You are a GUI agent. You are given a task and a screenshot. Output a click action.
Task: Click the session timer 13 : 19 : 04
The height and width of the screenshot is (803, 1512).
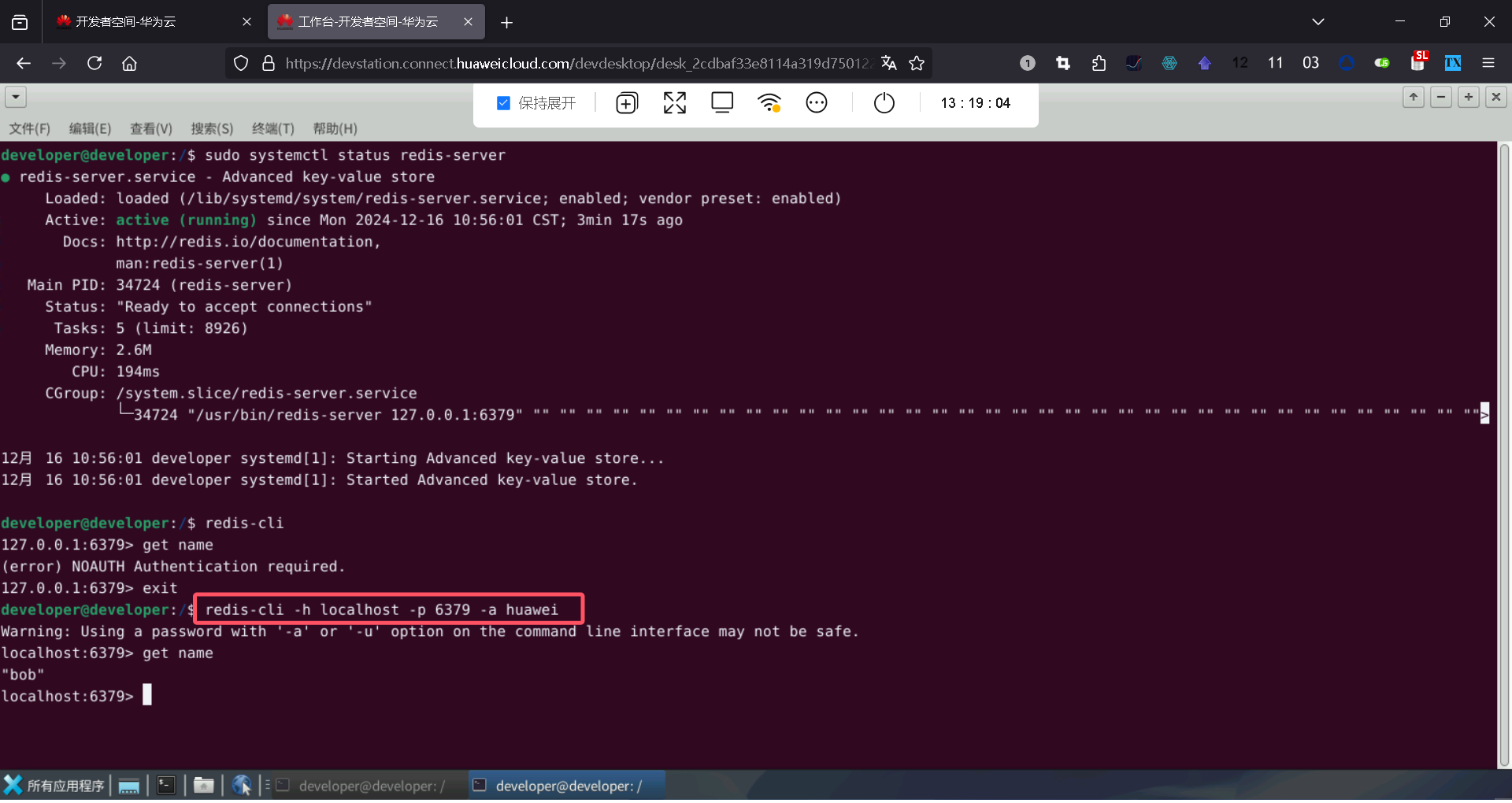[975, 103]
